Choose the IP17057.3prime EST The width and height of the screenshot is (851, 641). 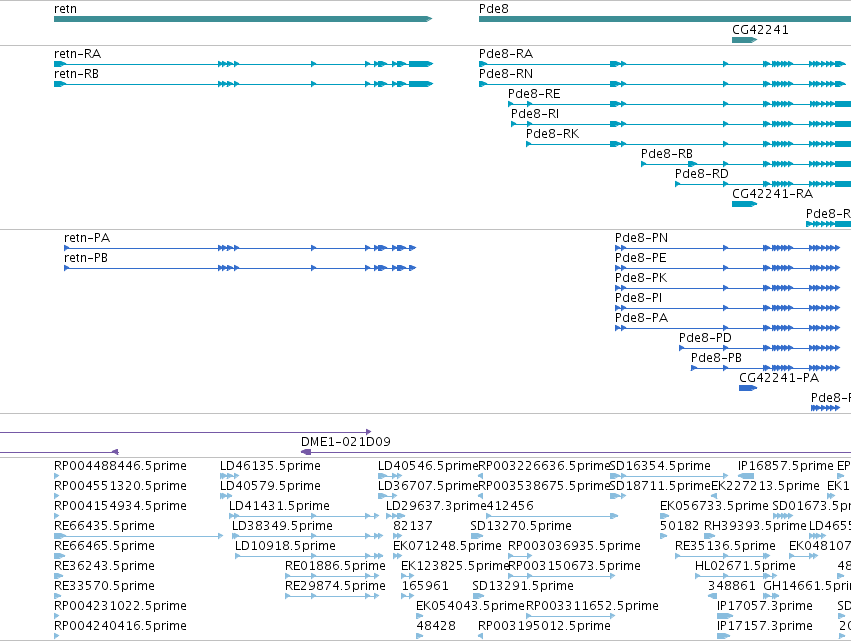pos(765,606)
